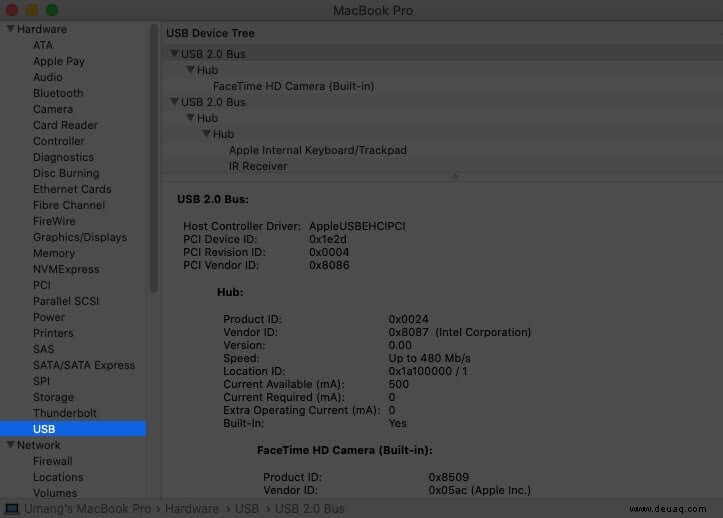
Task: Select Volumes under Network
Action: click(x=55, y=493)
